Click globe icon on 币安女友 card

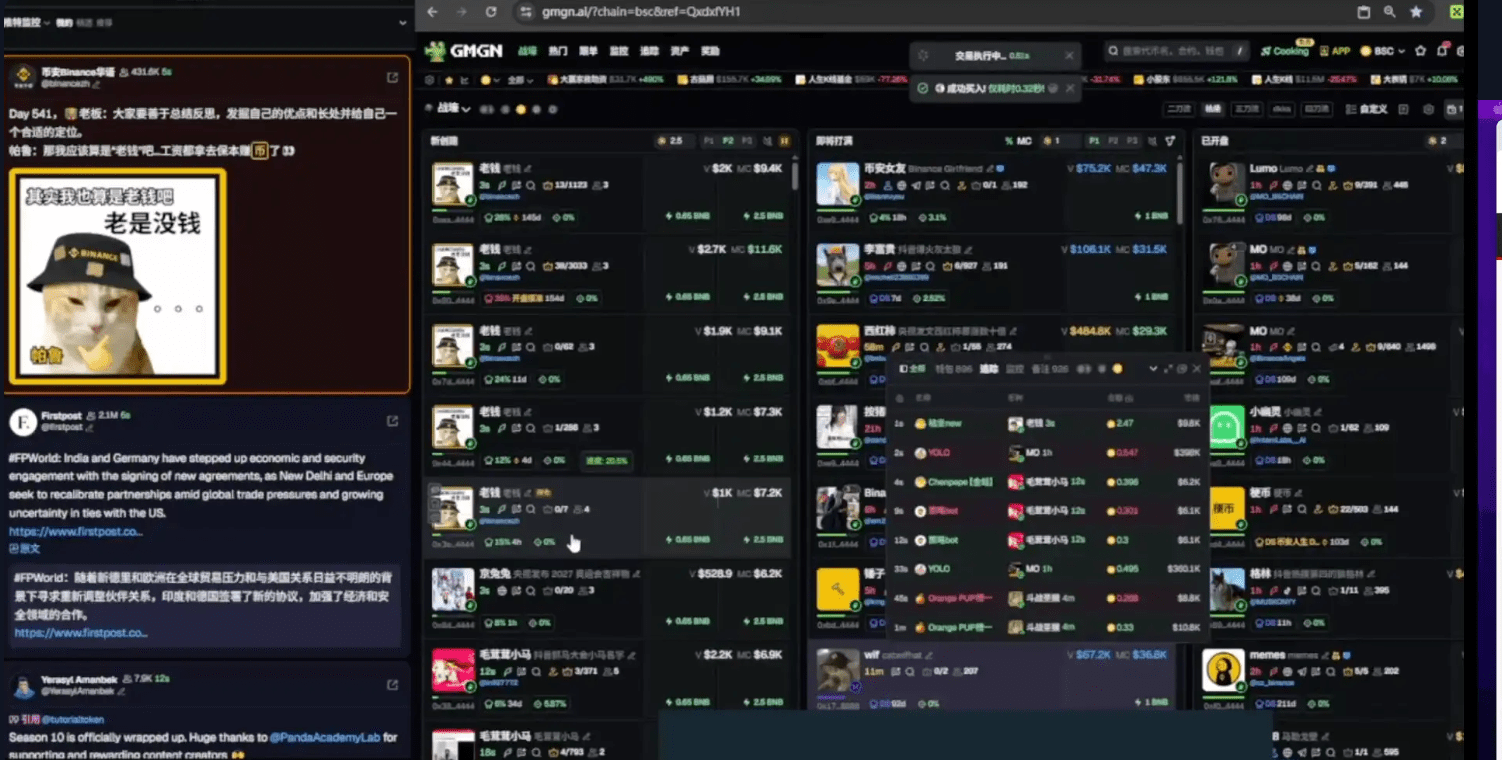click(902, 185)
